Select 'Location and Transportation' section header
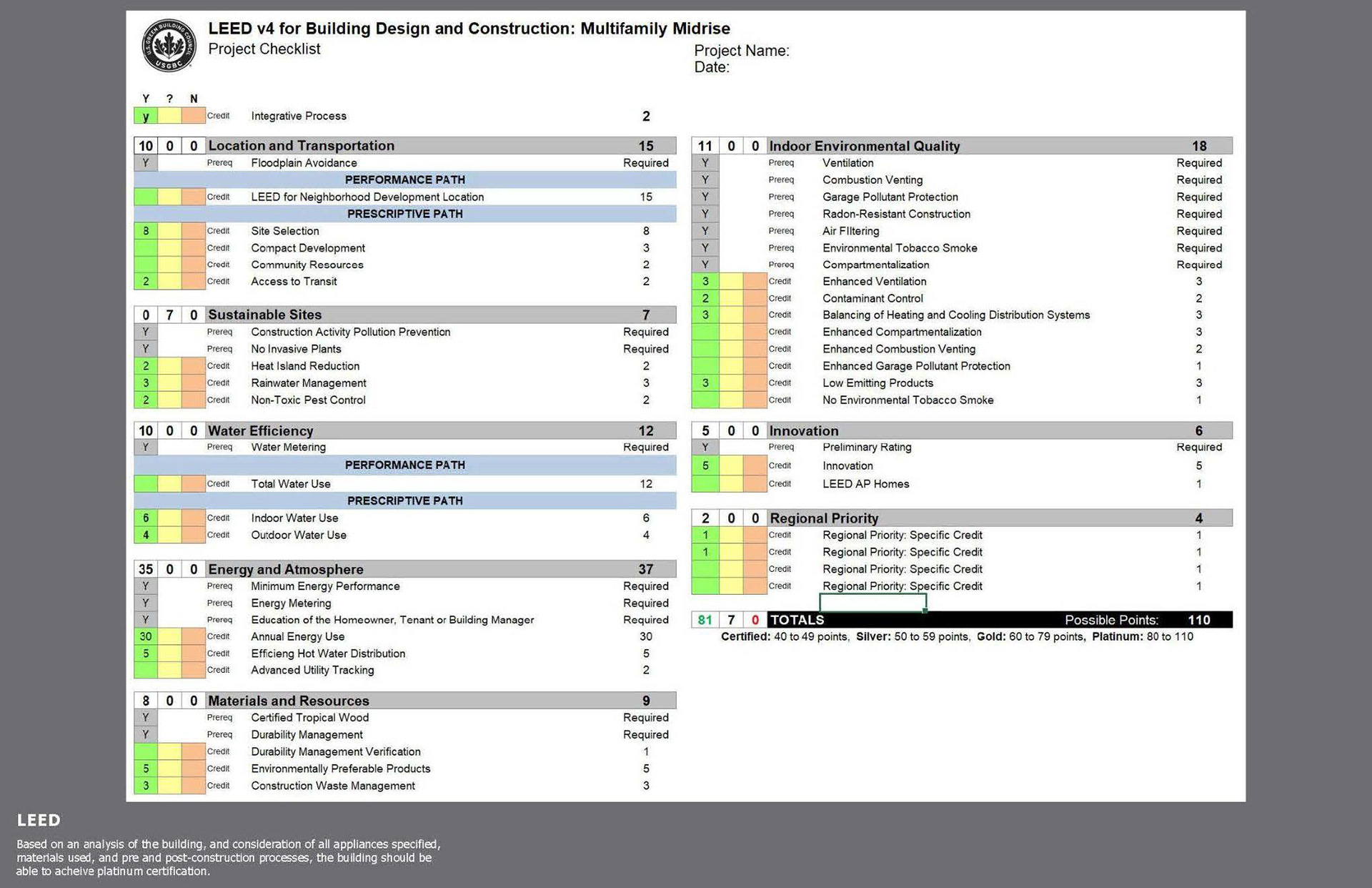 301,146
